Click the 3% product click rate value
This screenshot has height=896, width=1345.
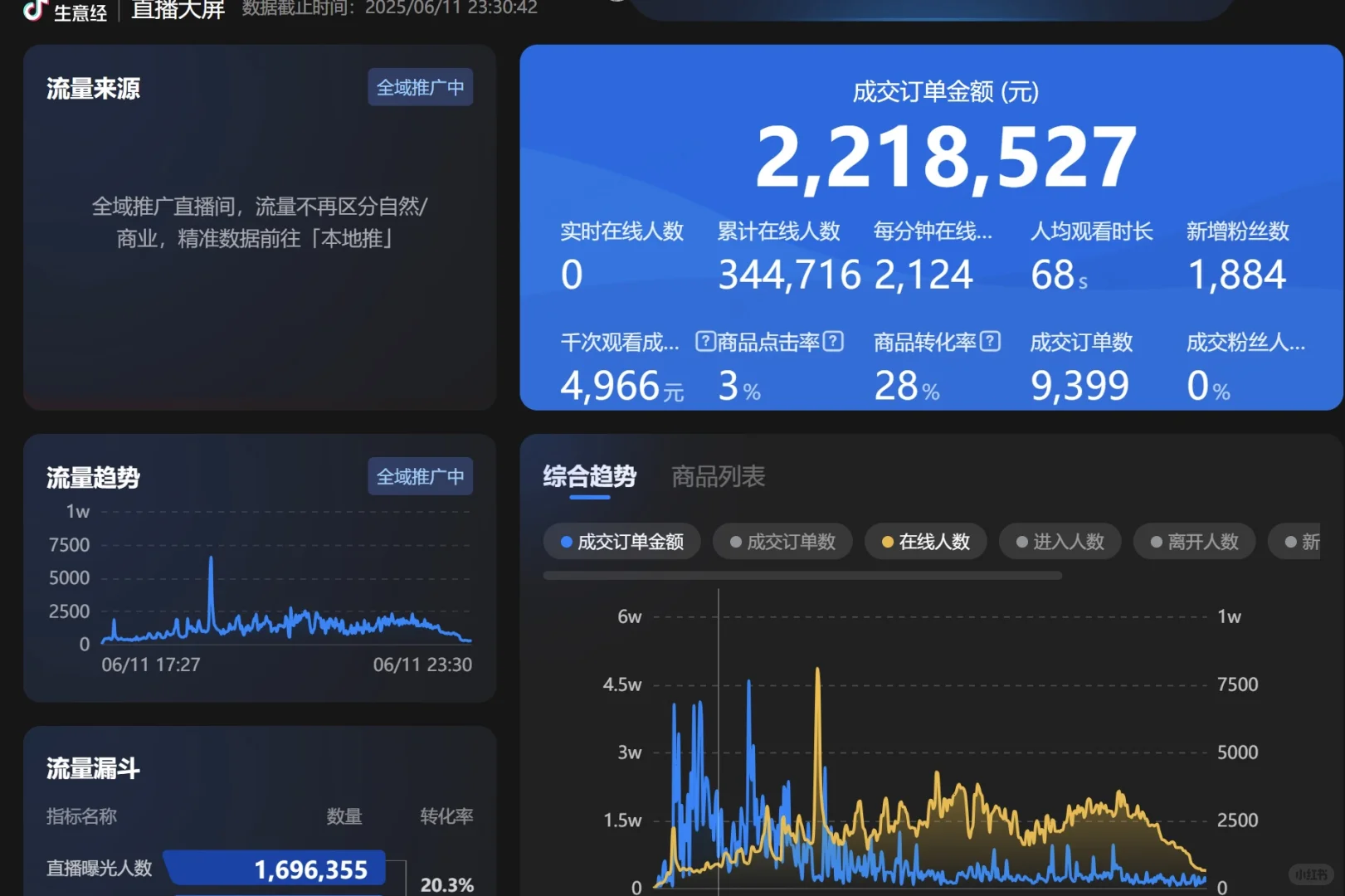tap(739, 386)
